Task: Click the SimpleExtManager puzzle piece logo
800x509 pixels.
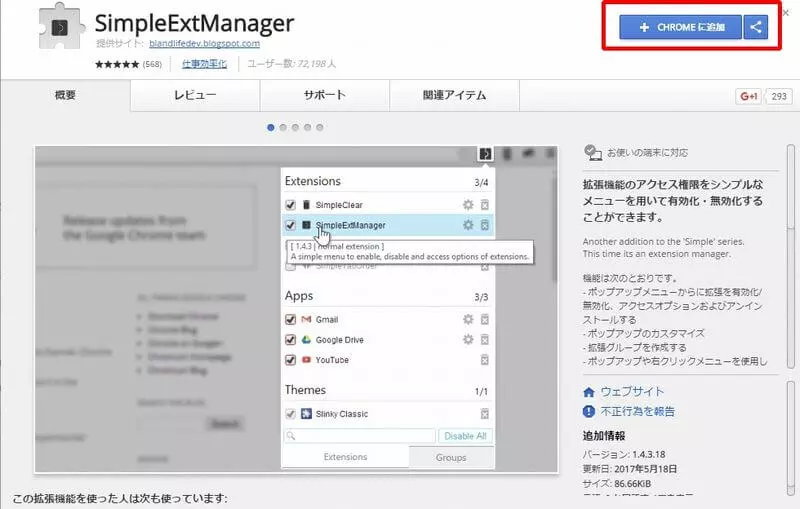Action: click(60, 27)
